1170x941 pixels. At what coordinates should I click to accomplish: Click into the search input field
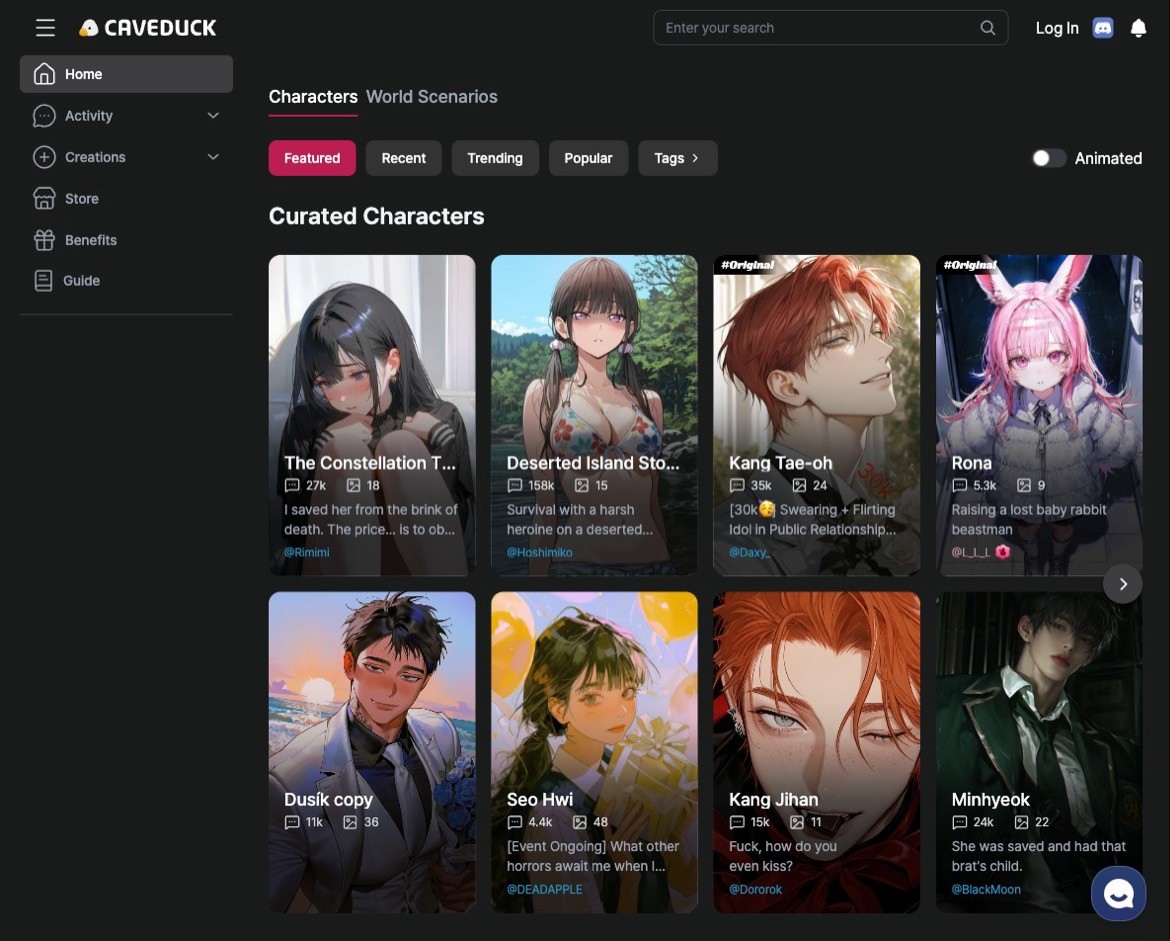[815, 28]
